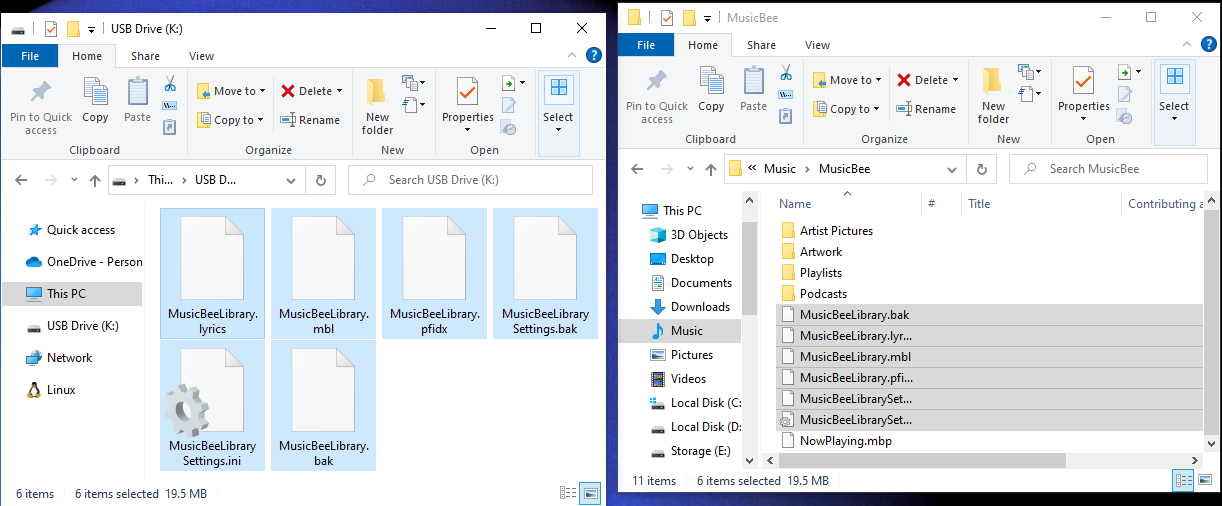Switch to large icons view in USB Drive window
The height and width of the screenshot is (506, 1222).
590,493
